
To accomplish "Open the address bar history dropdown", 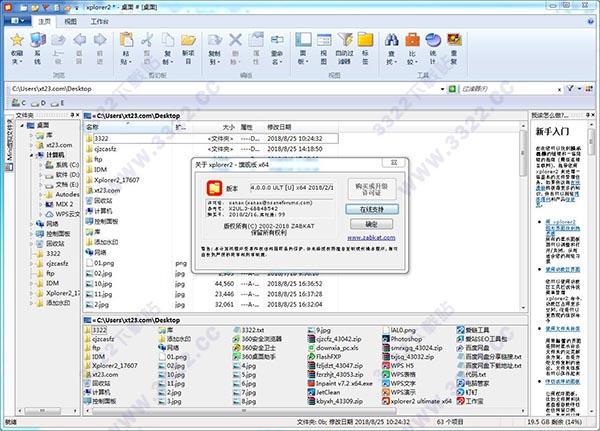I will [442, 89].
